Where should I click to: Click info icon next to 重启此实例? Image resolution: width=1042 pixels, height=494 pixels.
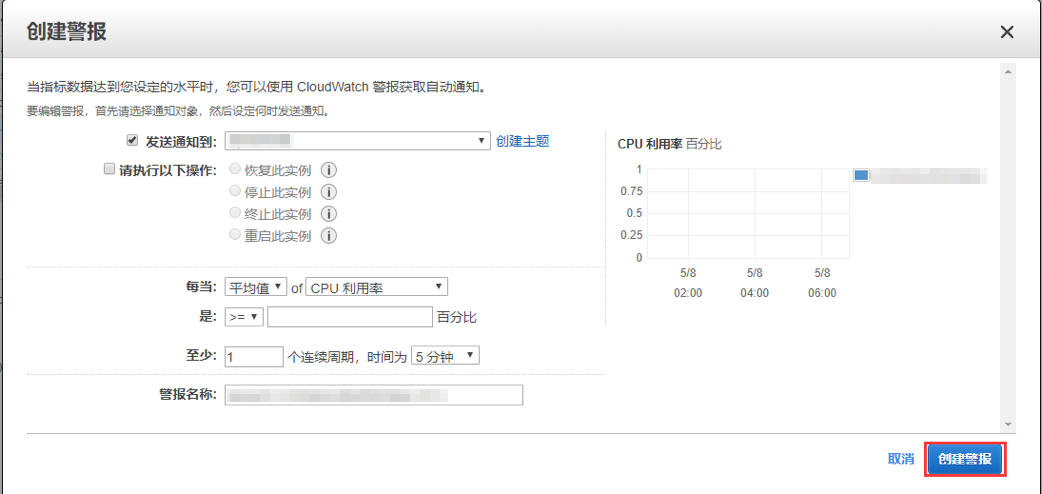pos(328,236)
